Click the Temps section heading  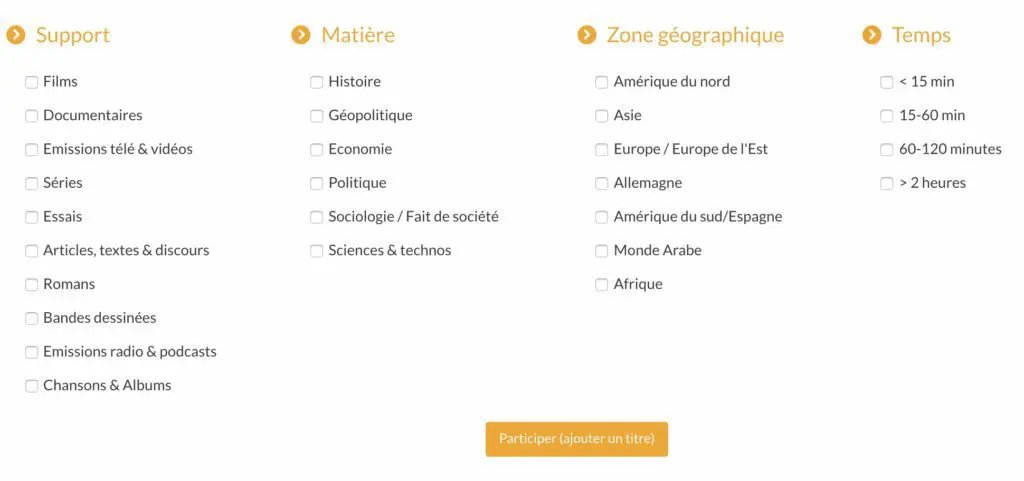pyautogui.click(x=921, y=35)
